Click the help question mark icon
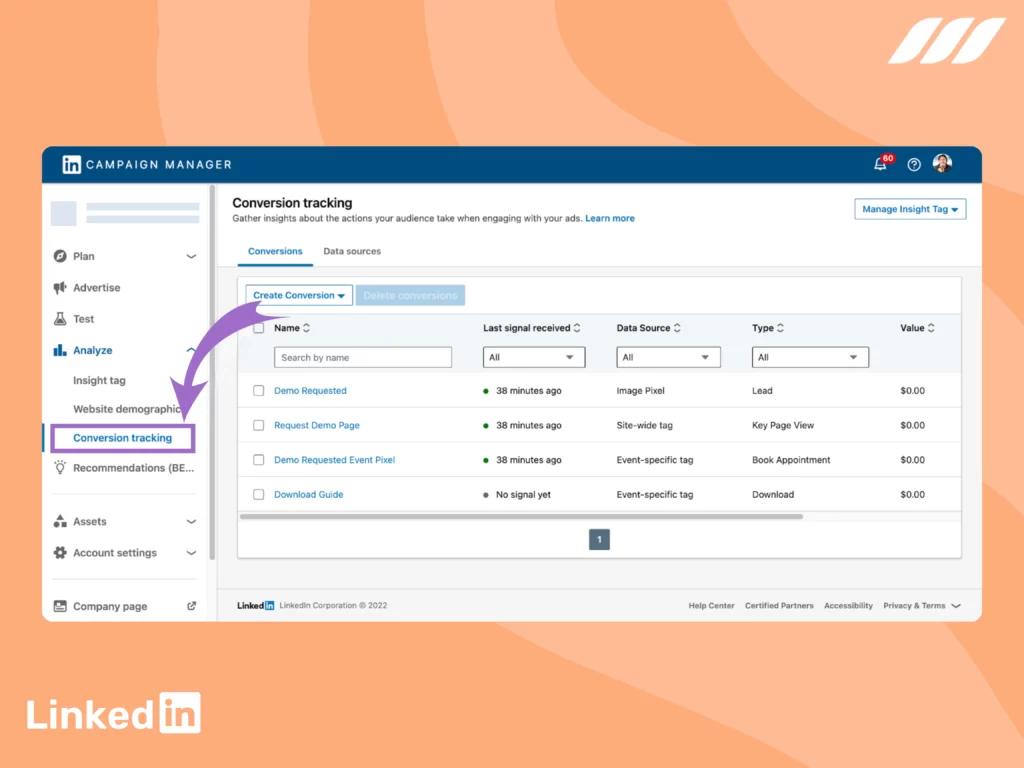Viewport: 1024px width, 768px height. [913, 164]
